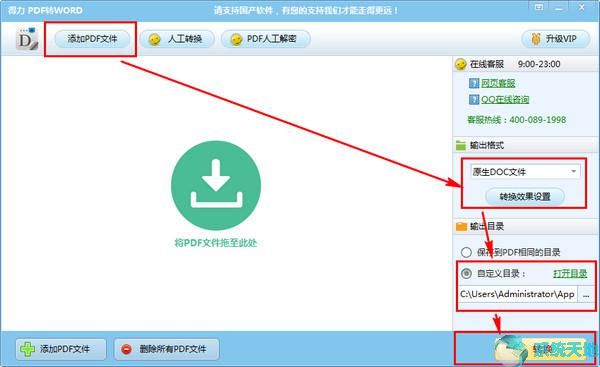
Task: Click the 打开目录 link
Action: (570, 274)
